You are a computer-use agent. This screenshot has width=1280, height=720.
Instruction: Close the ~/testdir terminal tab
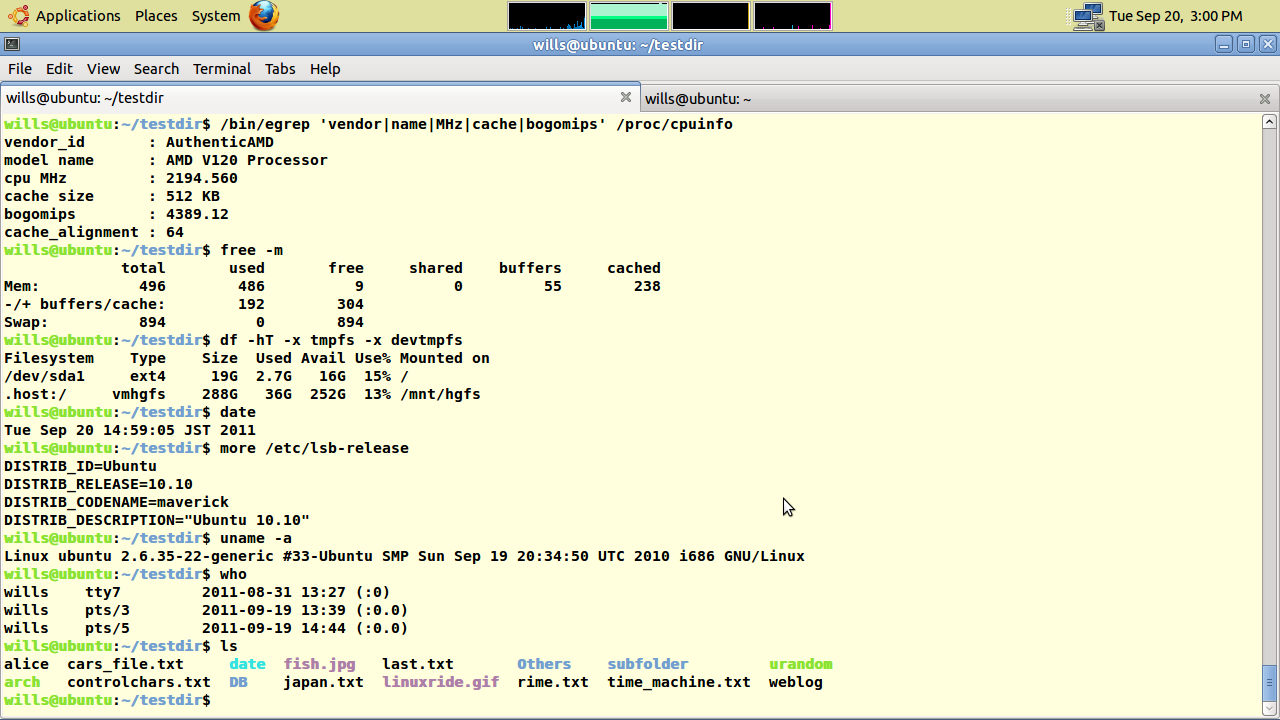coord(626,97)
